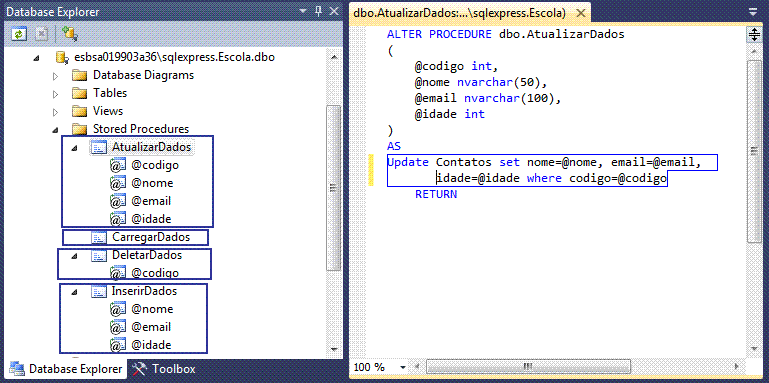Click the Database Diagrams folder icon
This screenshot has height=383, width=769.
point(79,76)
